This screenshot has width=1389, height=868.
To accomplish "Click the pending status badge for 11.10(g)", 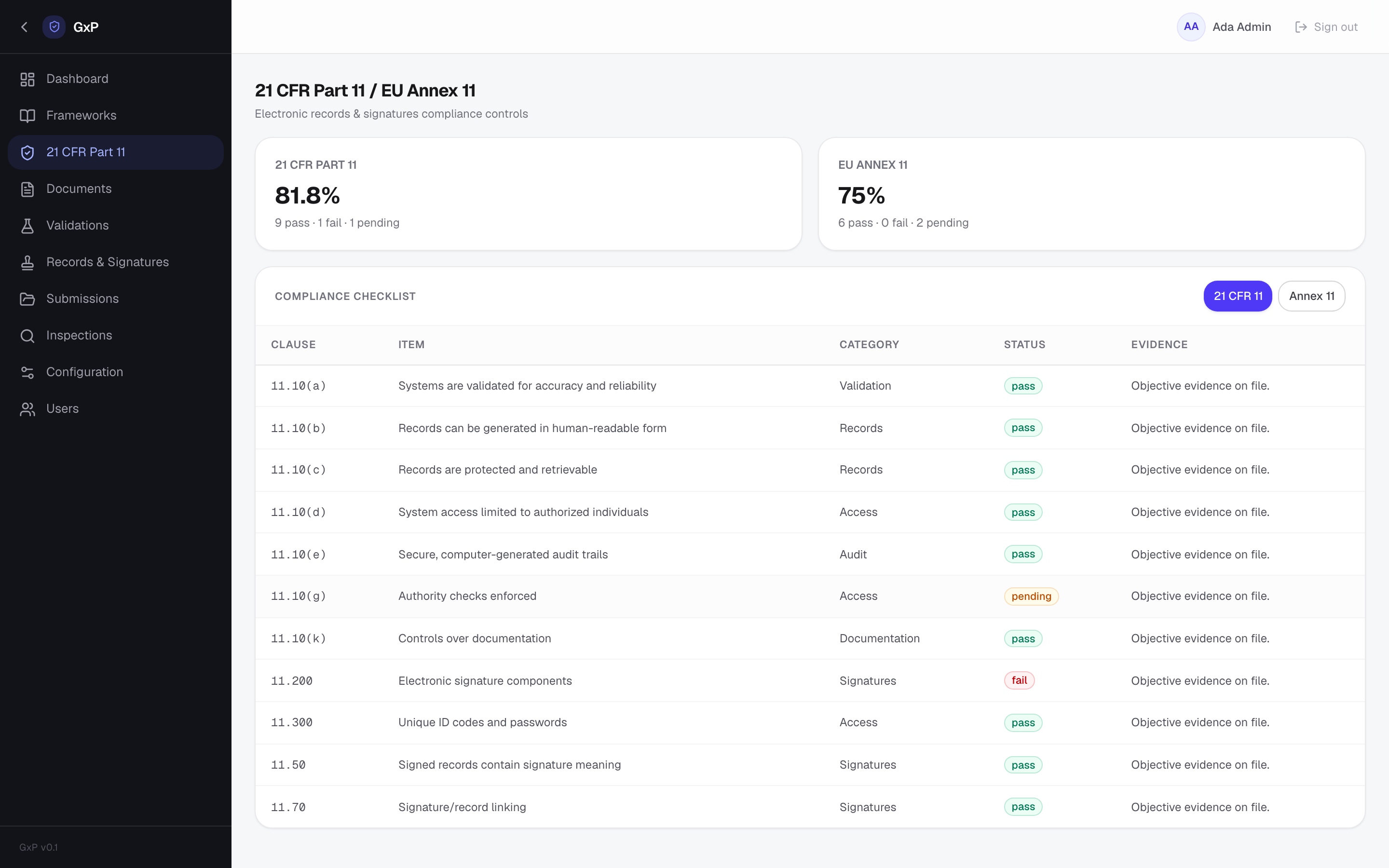I will pyautogui.click(x=1031, y=597).
